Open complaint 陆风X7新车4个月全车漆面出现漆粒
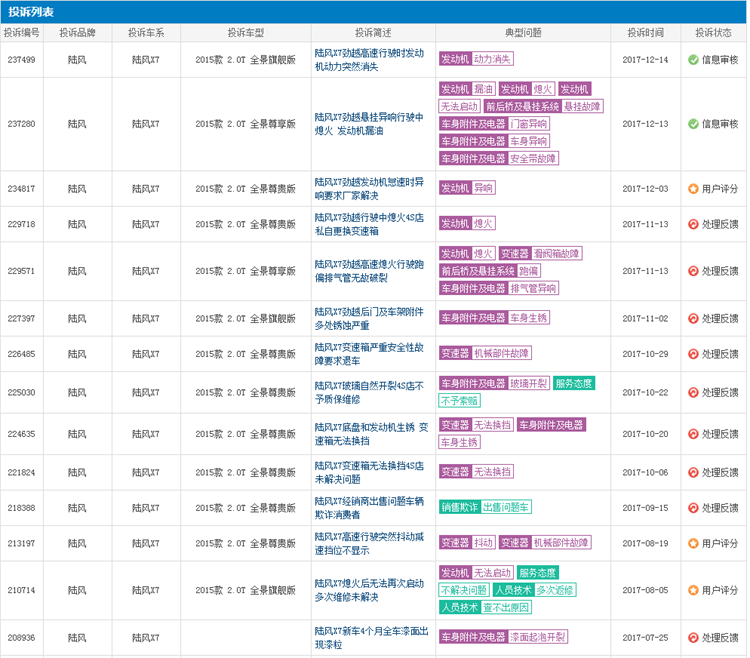Viewport: 750px width, 658px height. coord(371,637)
